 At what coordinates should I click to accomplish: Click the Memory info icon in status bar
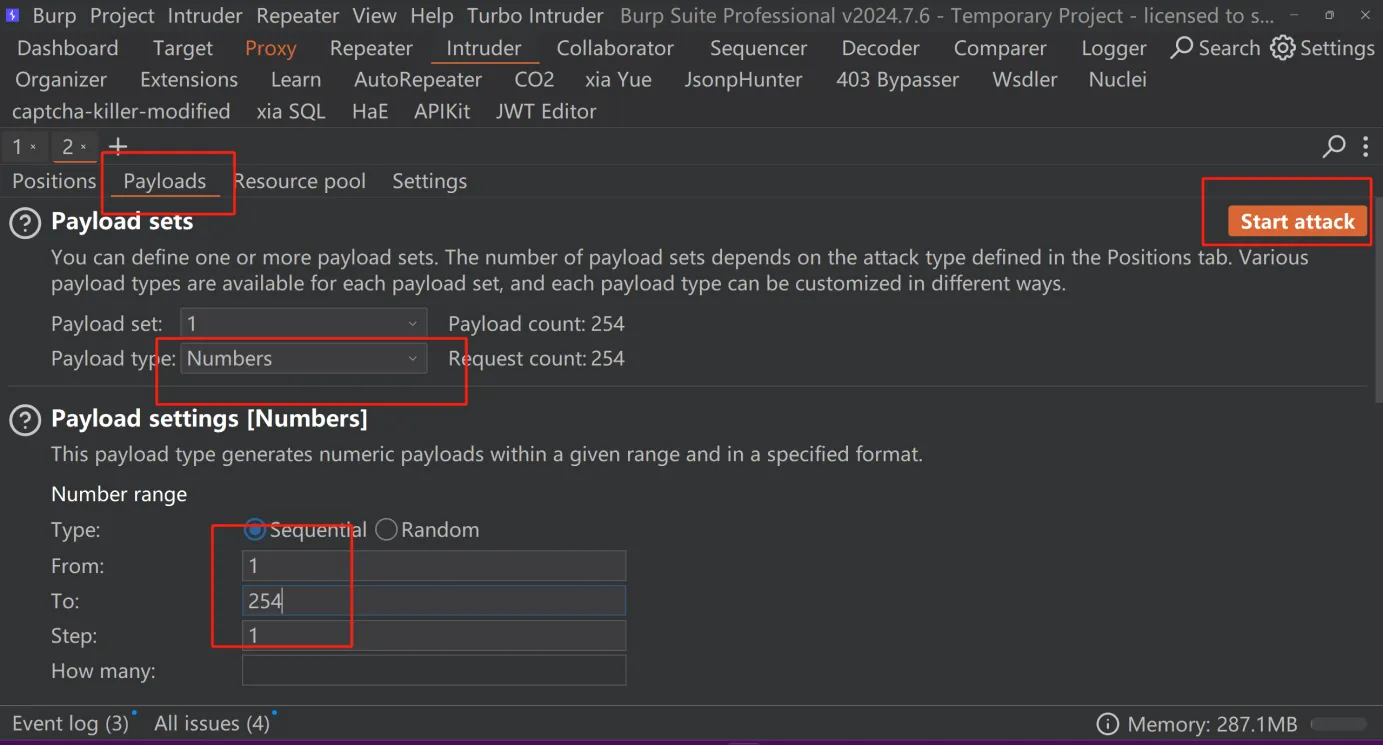[1107, 724]
